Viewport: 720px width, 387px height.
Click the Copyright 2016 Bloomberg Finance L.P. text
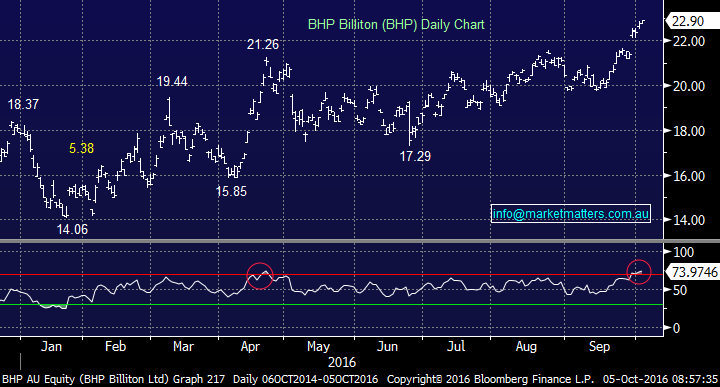[490, 380]
